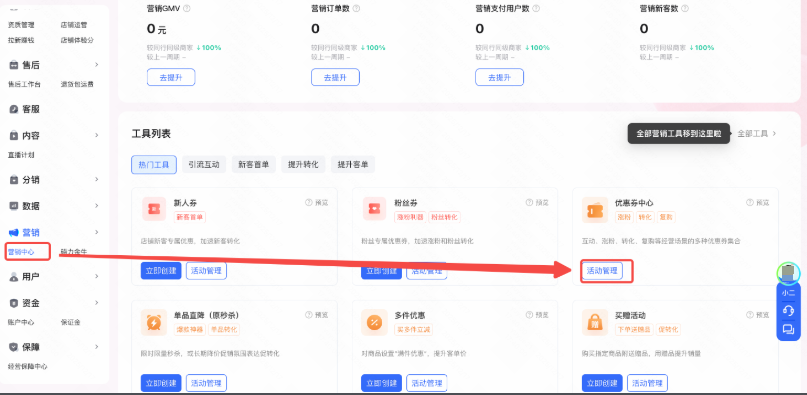This screenshot has width=807, height=395.
Task: Expand the 用户 menu chevron
Action: 96,276
